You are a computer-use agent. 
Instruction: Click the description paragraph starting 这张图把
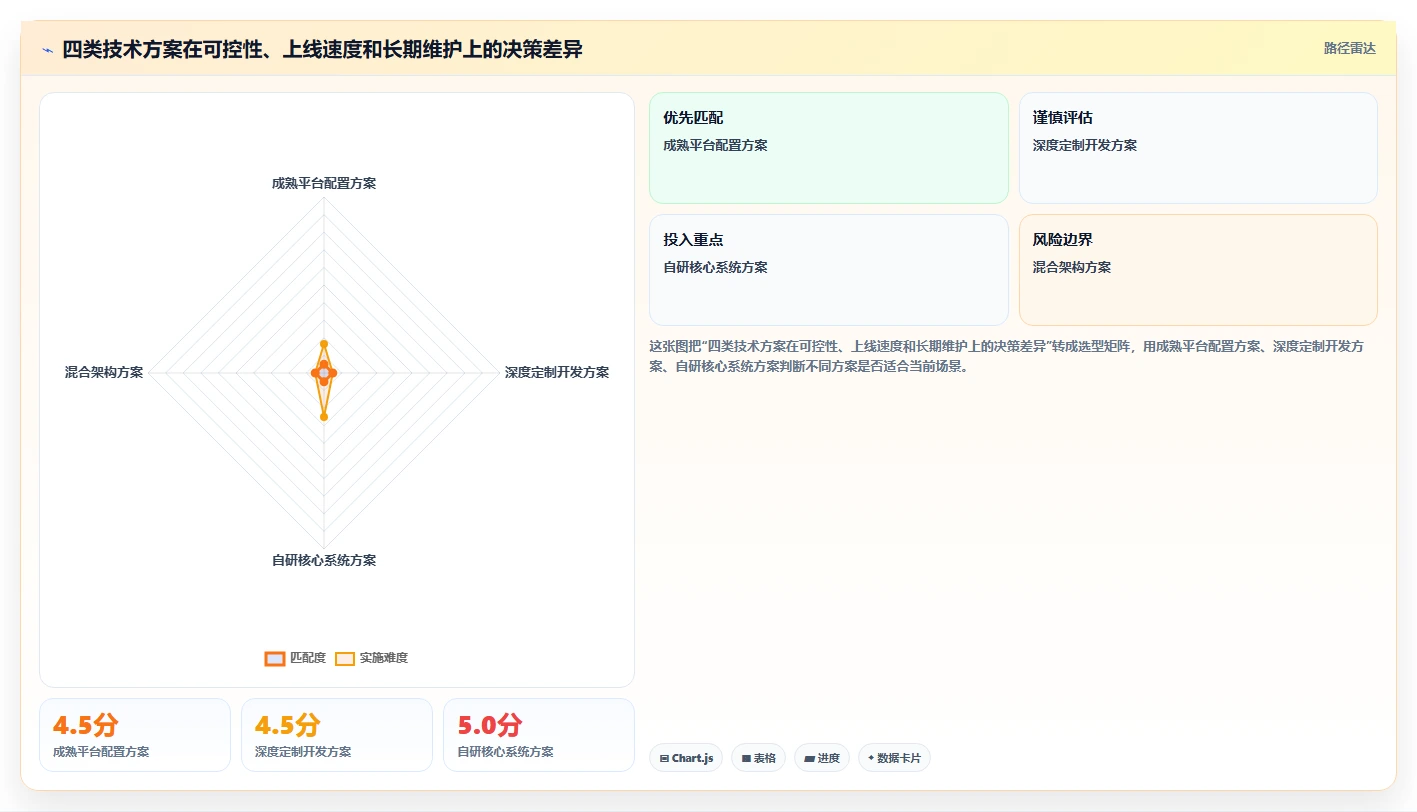(1008, 356)
